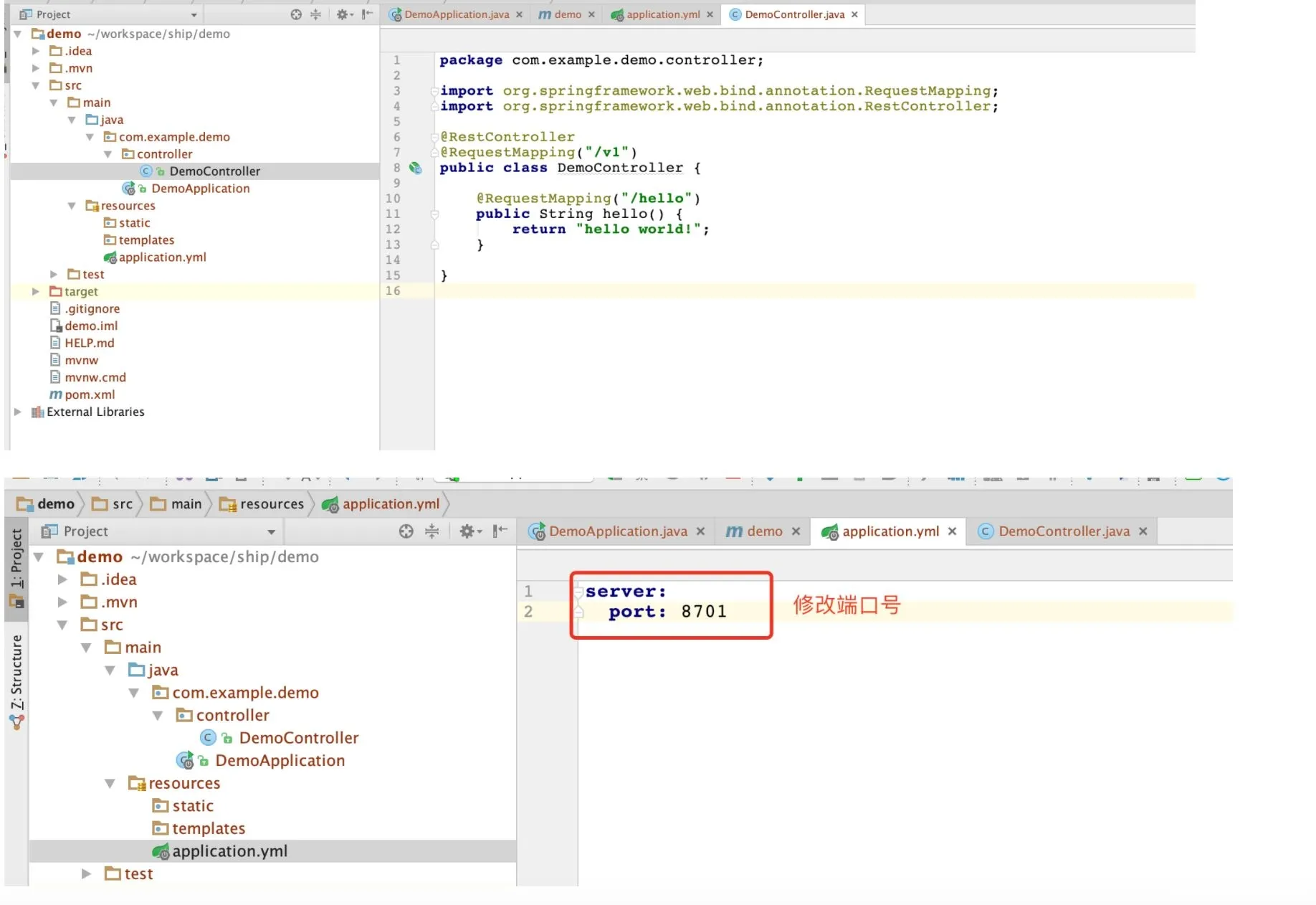Click the settings gear in bottom Project panel

[468, 531]
